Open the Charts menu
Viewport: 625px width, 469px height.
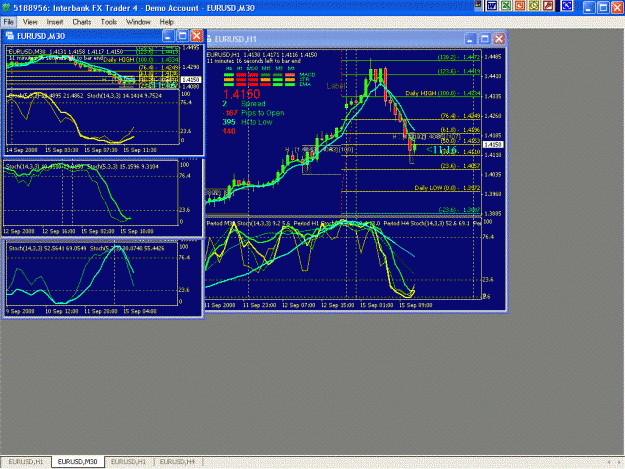coord(81,22)
